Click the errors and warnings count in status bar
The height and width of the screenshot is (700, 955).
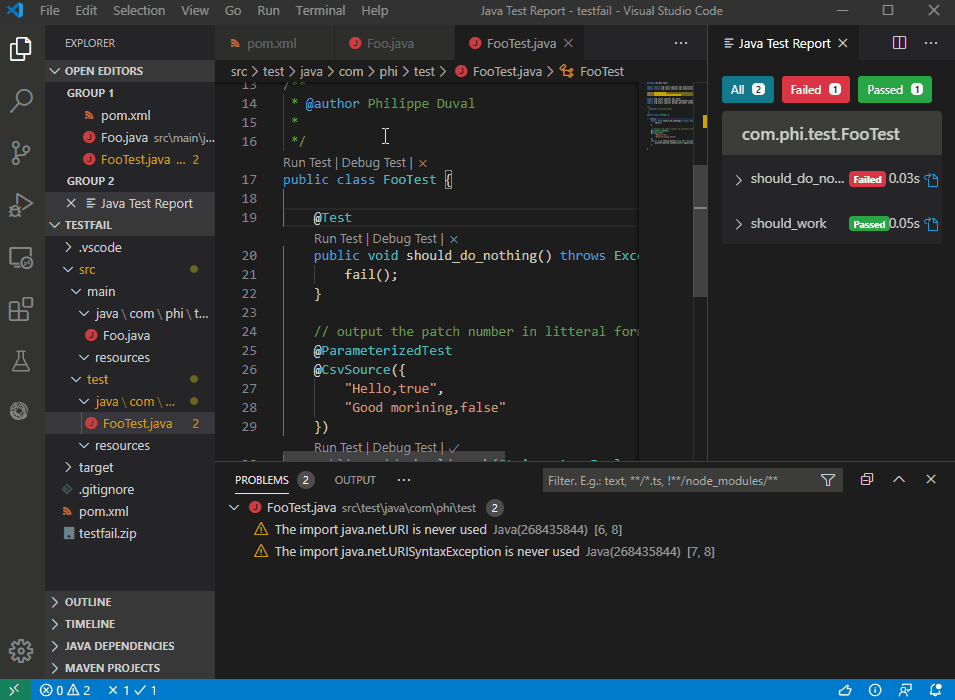[65, 690]
